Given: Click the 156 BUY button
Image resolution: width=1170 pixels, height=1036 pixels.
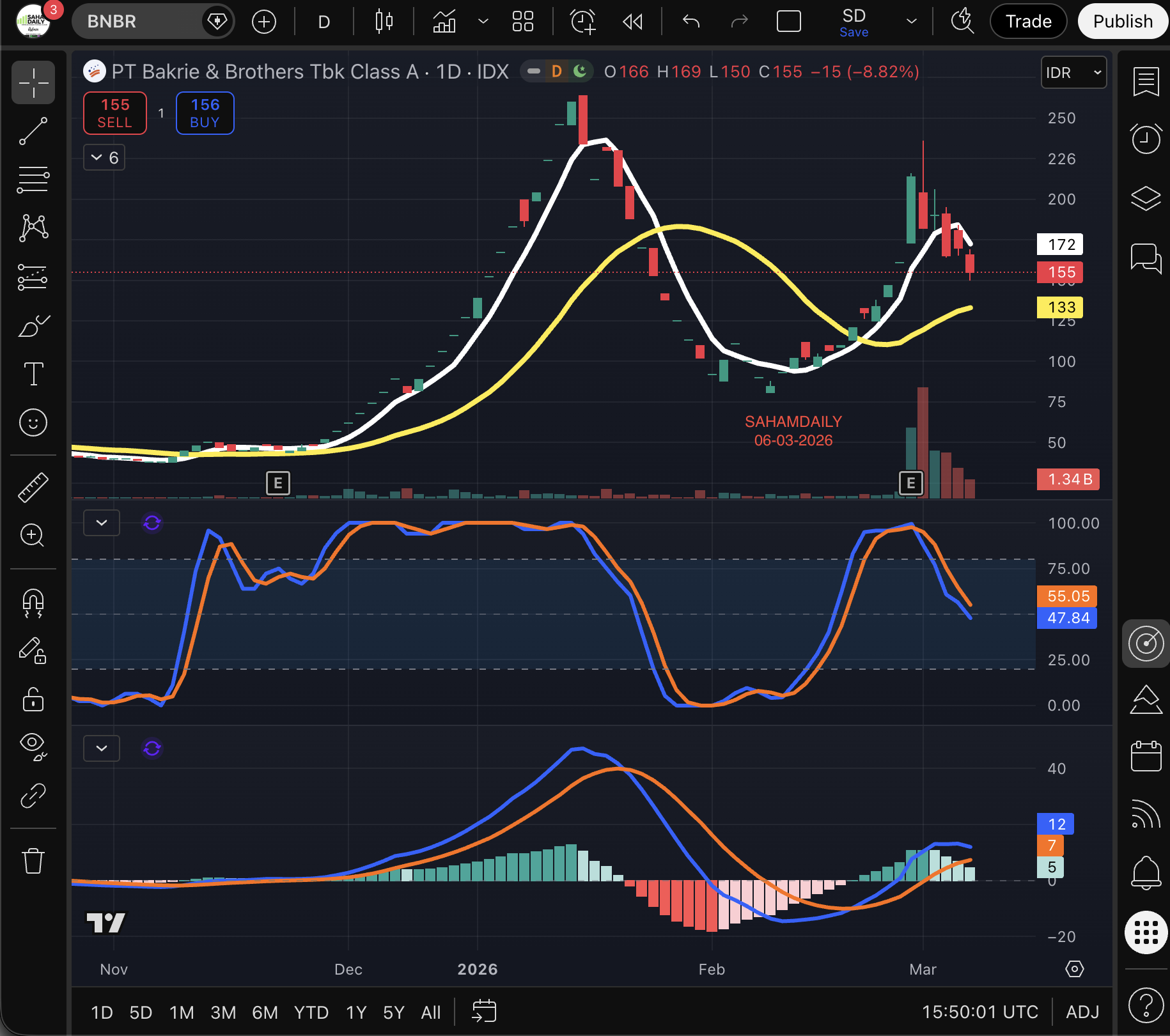Looking at the screenshot, I should 205,113.
